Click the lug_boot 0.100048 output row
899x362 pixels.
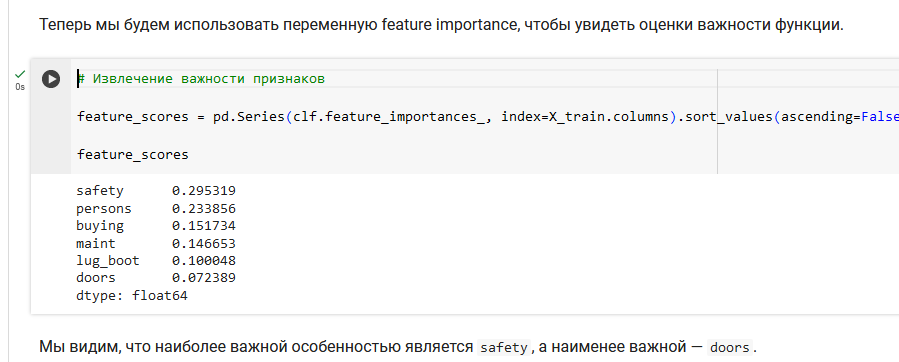156,261
